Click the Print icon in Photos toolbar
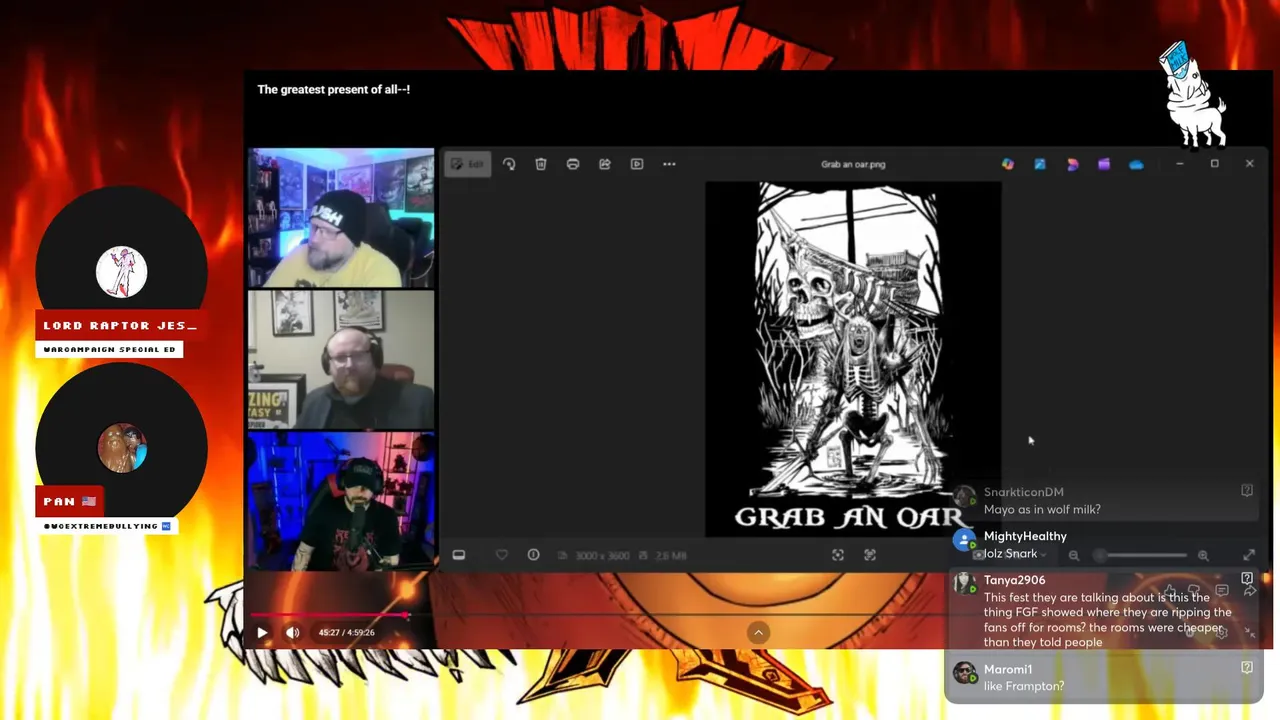Viewport: 1280px width, 720px height. point(573,164)
